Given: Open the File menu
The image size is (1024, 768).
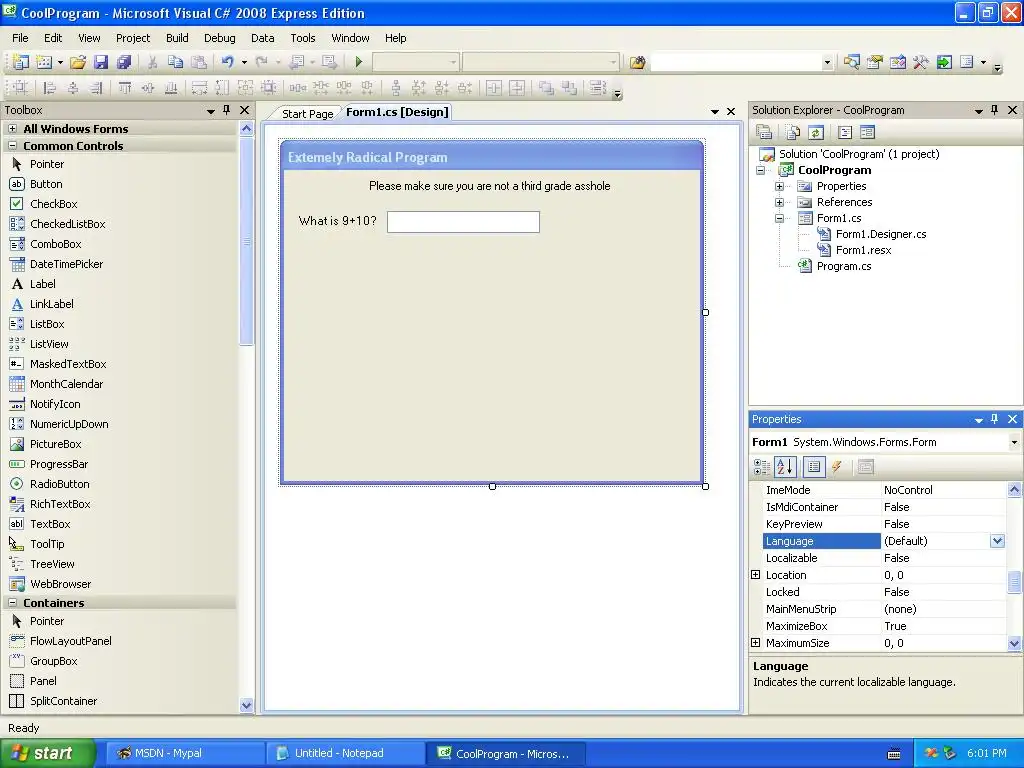Looking at the screenshot, I should click(20, 38).
